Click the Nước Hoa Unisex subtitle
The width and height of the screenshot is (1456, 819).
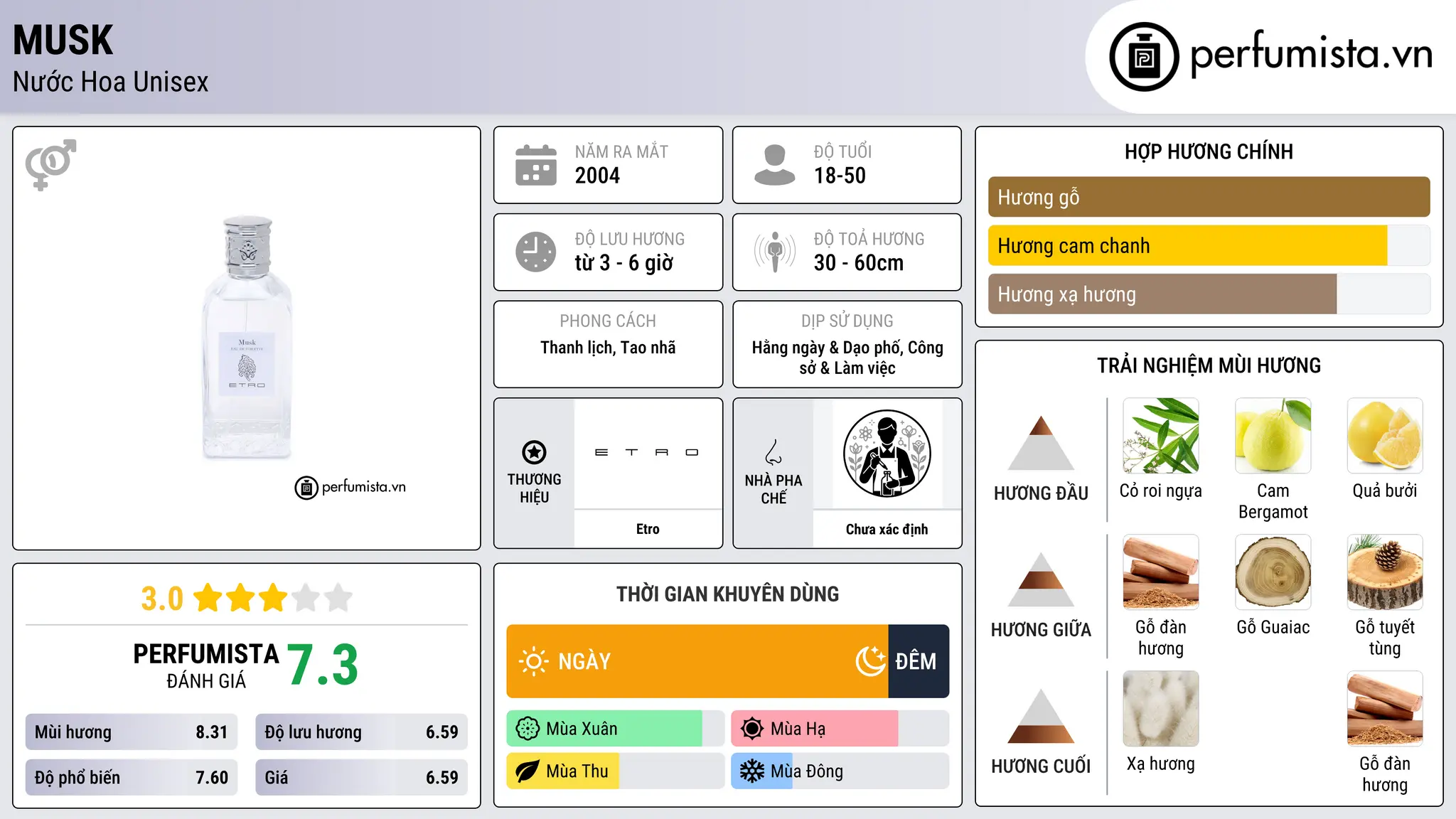tap(111, 82)
